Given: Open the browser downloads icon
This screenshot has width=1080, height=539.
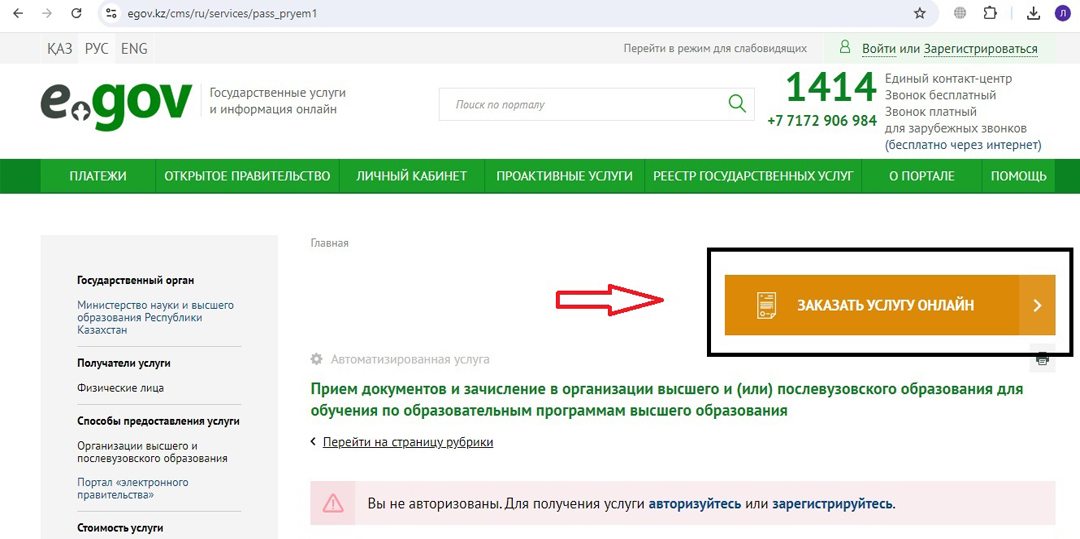Looking at the screenshot, I should click(x=1033, y=13).
